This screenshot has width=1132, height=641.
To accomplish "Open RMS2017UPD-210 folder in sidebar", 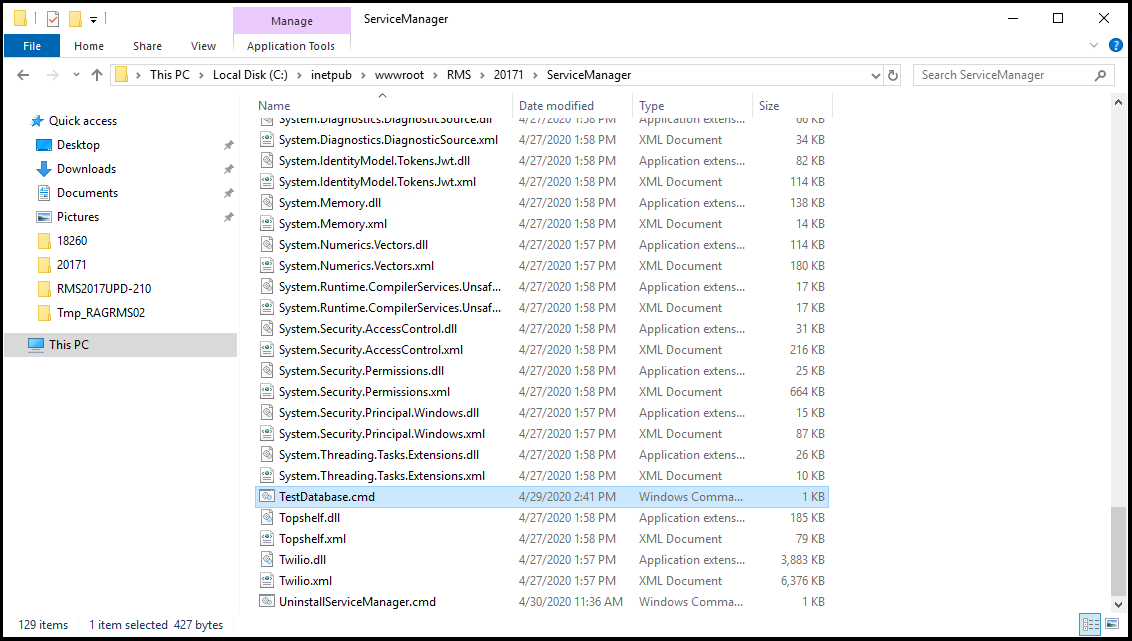I will [x=104, y=289].
